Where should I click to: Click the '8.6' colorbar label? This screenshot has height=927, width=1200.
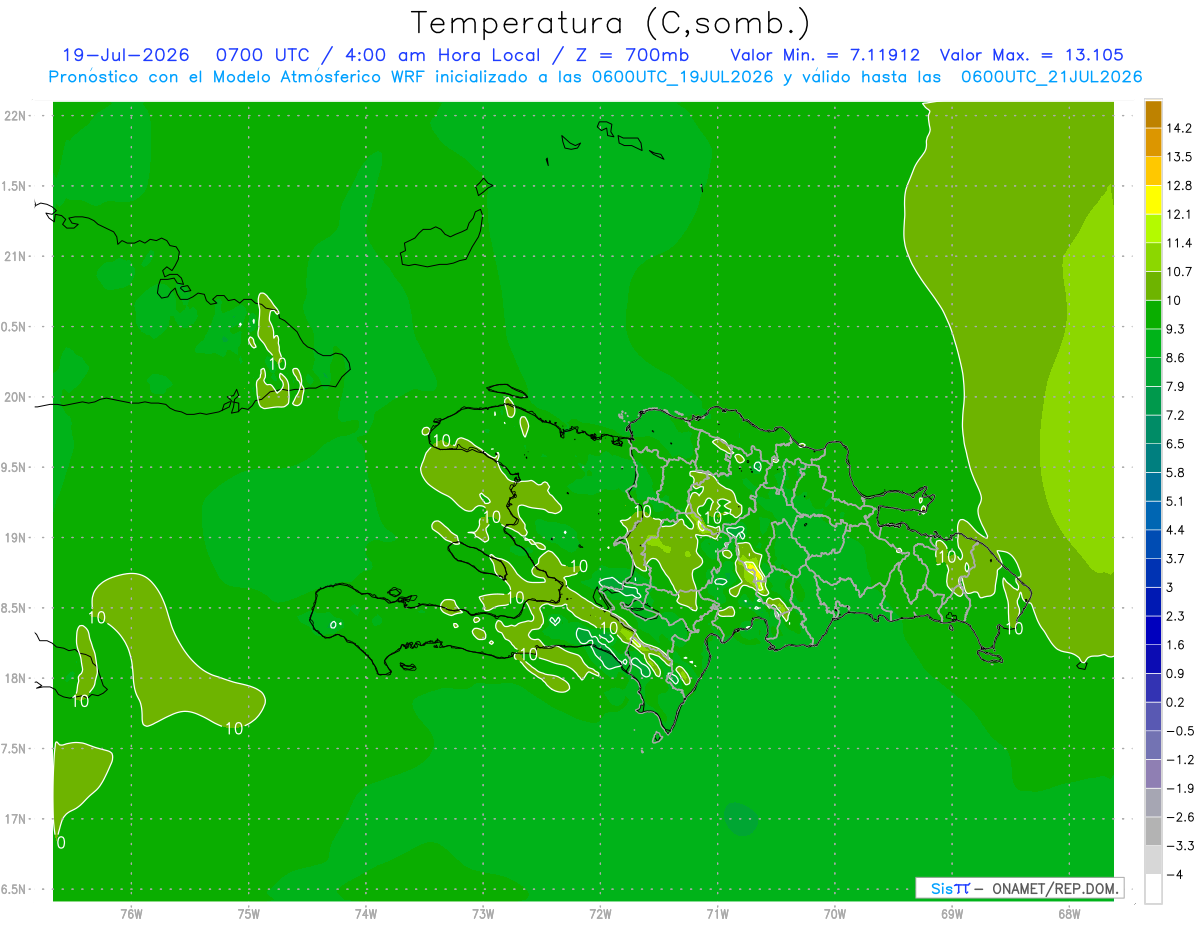1176,358
